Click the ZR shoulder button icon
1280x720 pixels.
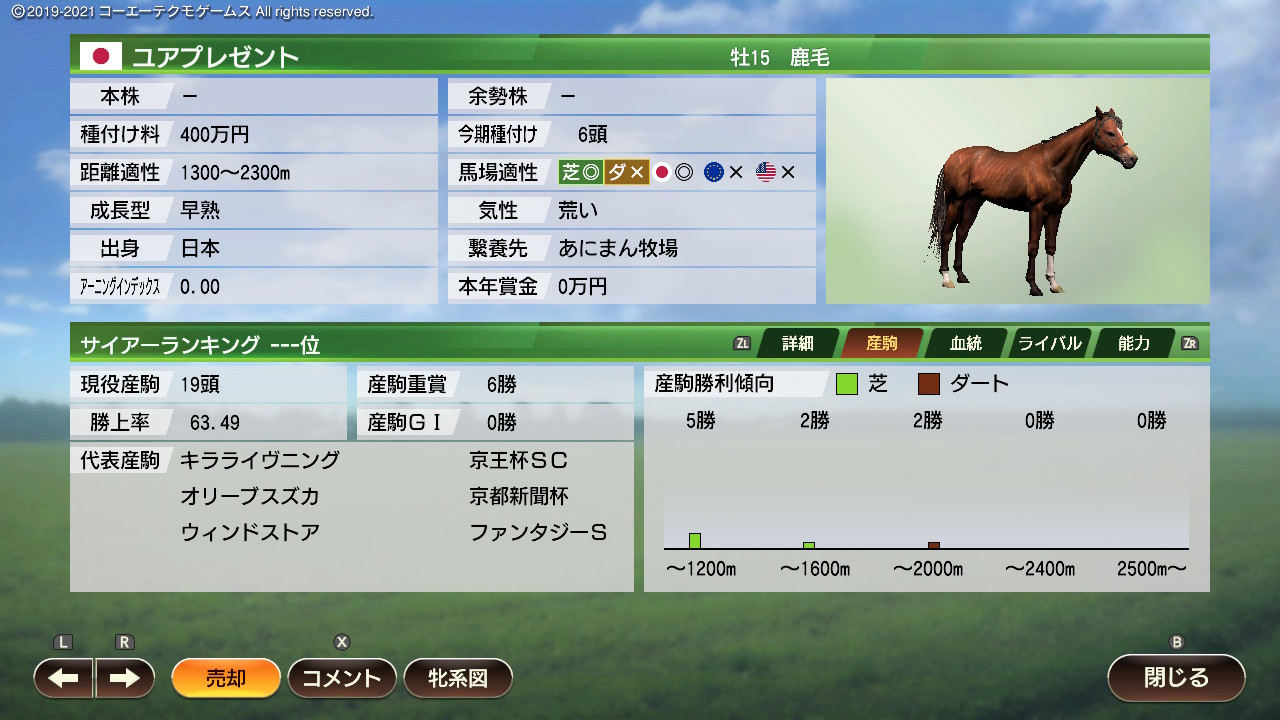[1190, 343]
